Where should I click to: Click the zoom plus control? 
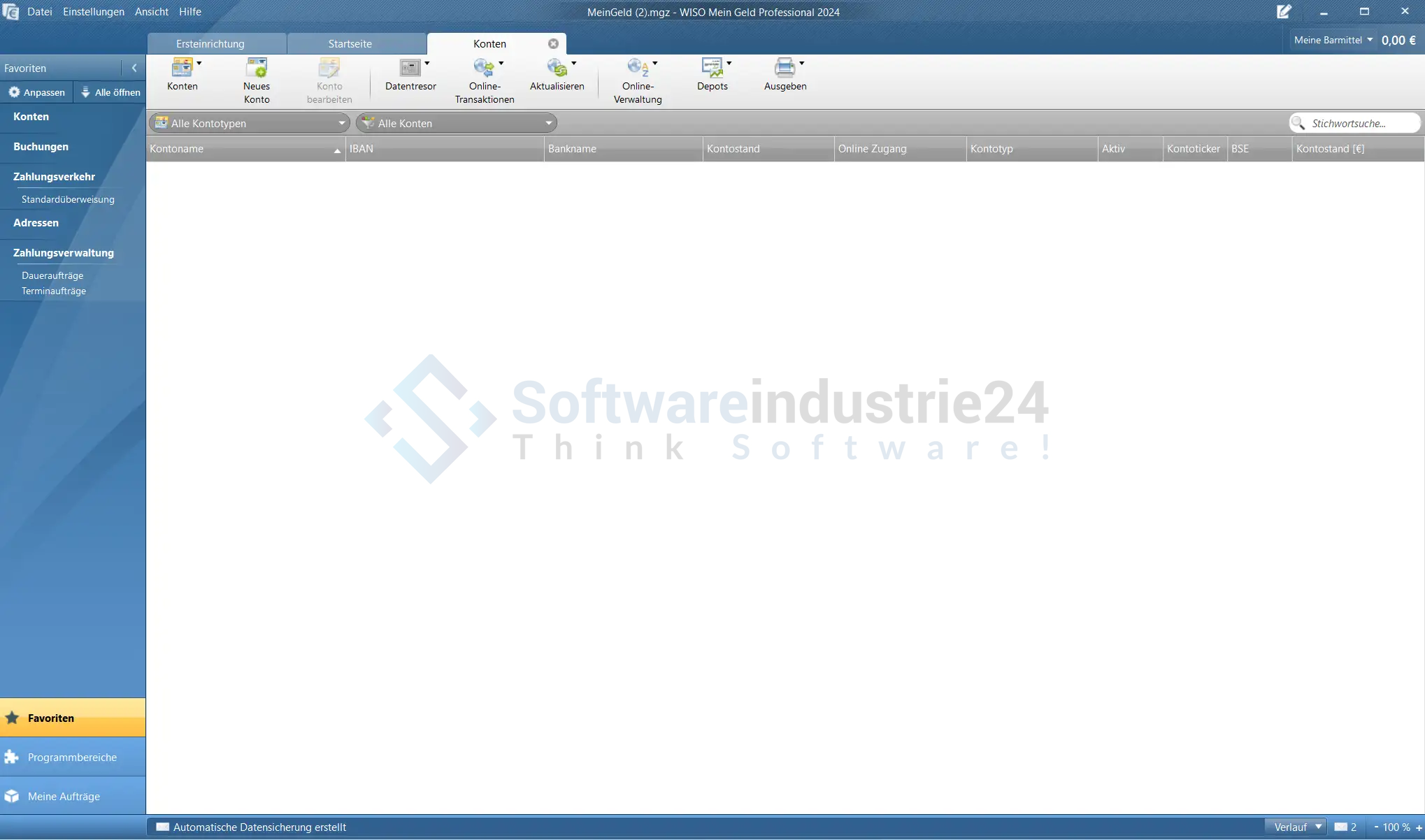coord(1419,827)
